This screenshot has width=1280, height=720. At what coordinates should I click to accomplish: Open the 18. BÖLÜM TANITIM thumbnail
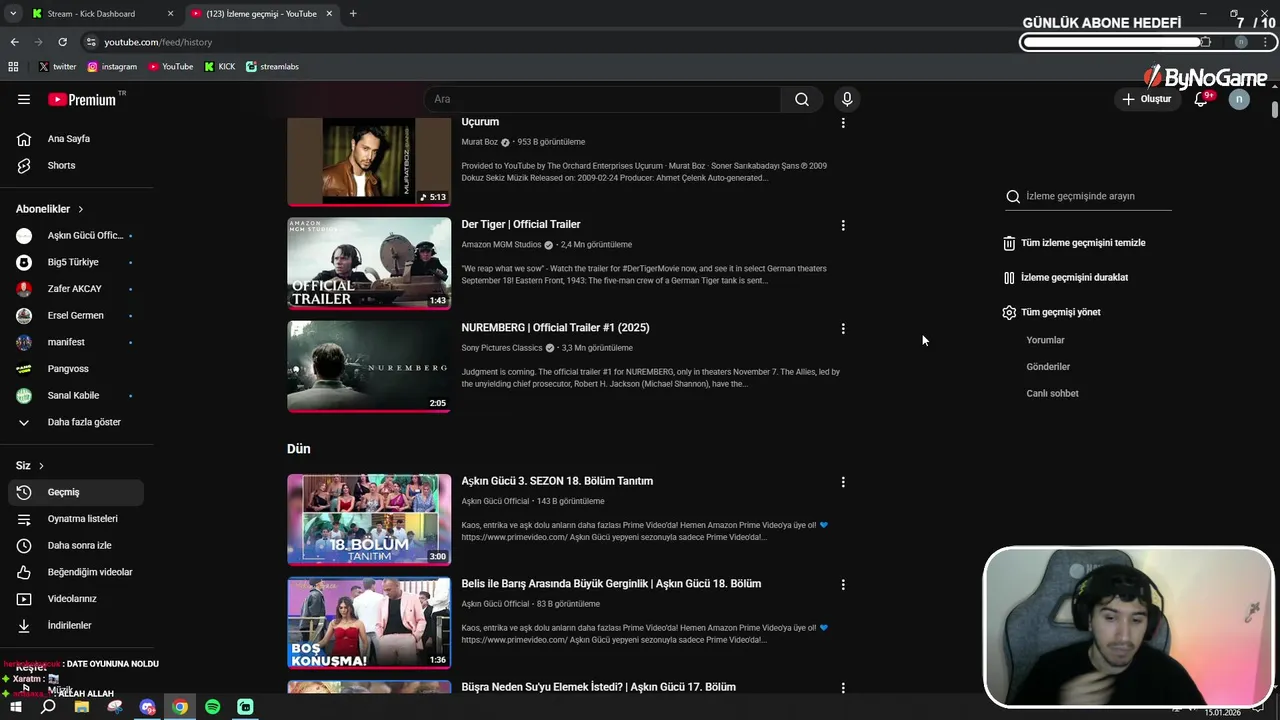click(369, 520)
